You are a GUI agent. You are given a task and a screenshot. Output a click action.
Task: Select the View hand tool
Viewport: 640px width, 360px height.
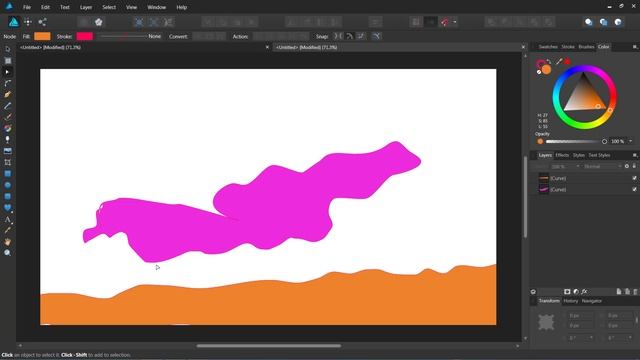pyautogui.click(x=7, y=242)
